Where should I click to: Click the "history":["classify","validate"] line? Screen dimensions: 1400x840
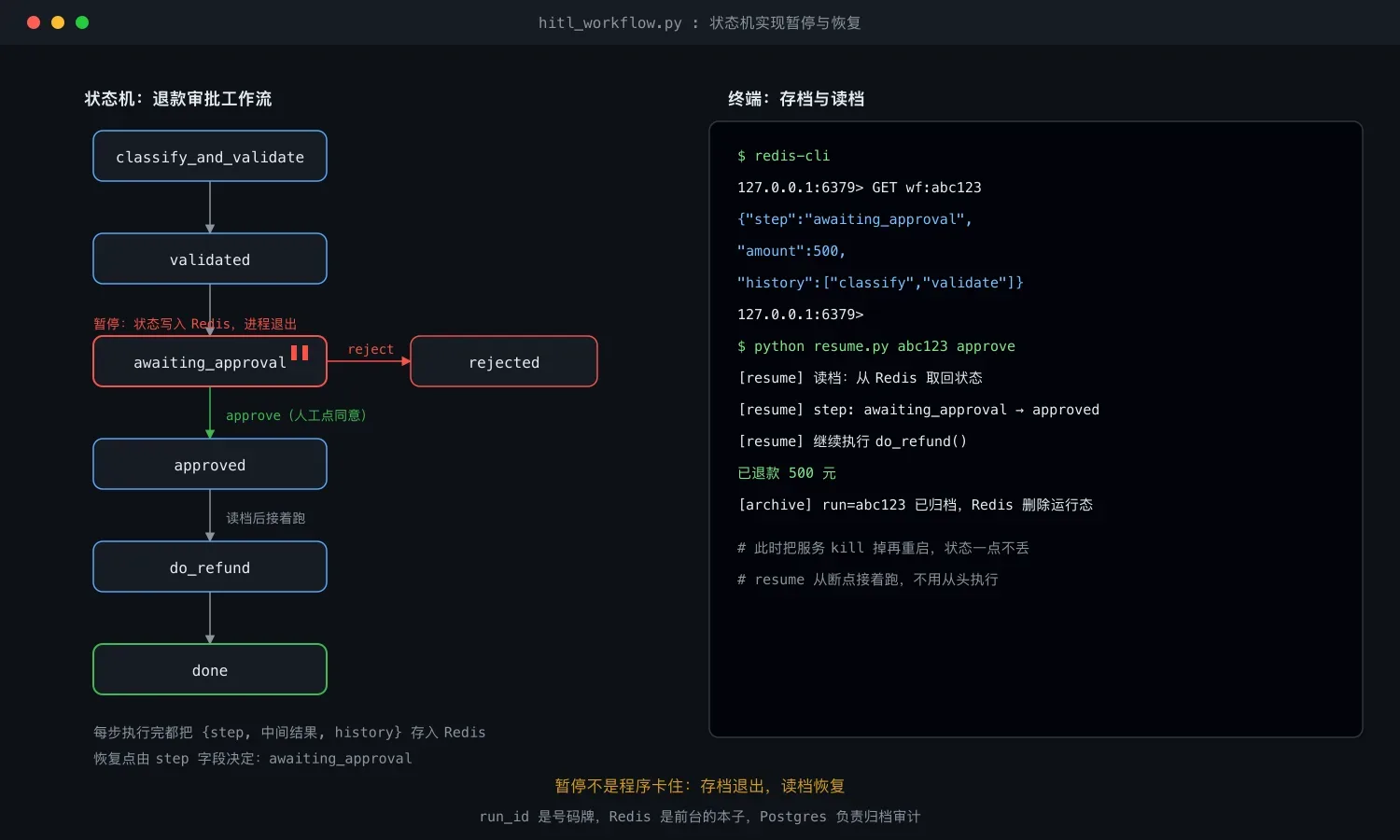[880, 283]
